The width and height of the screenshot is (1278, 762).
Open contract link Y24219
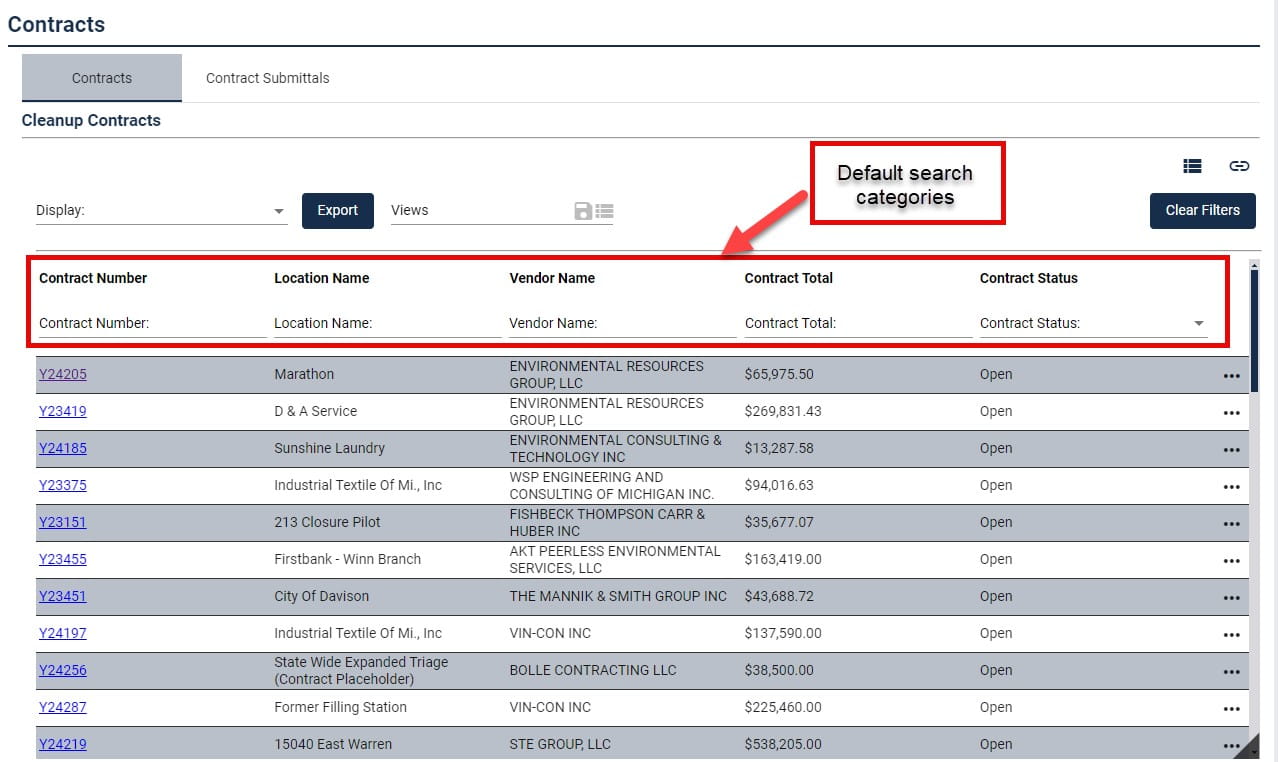click(63, 744)
